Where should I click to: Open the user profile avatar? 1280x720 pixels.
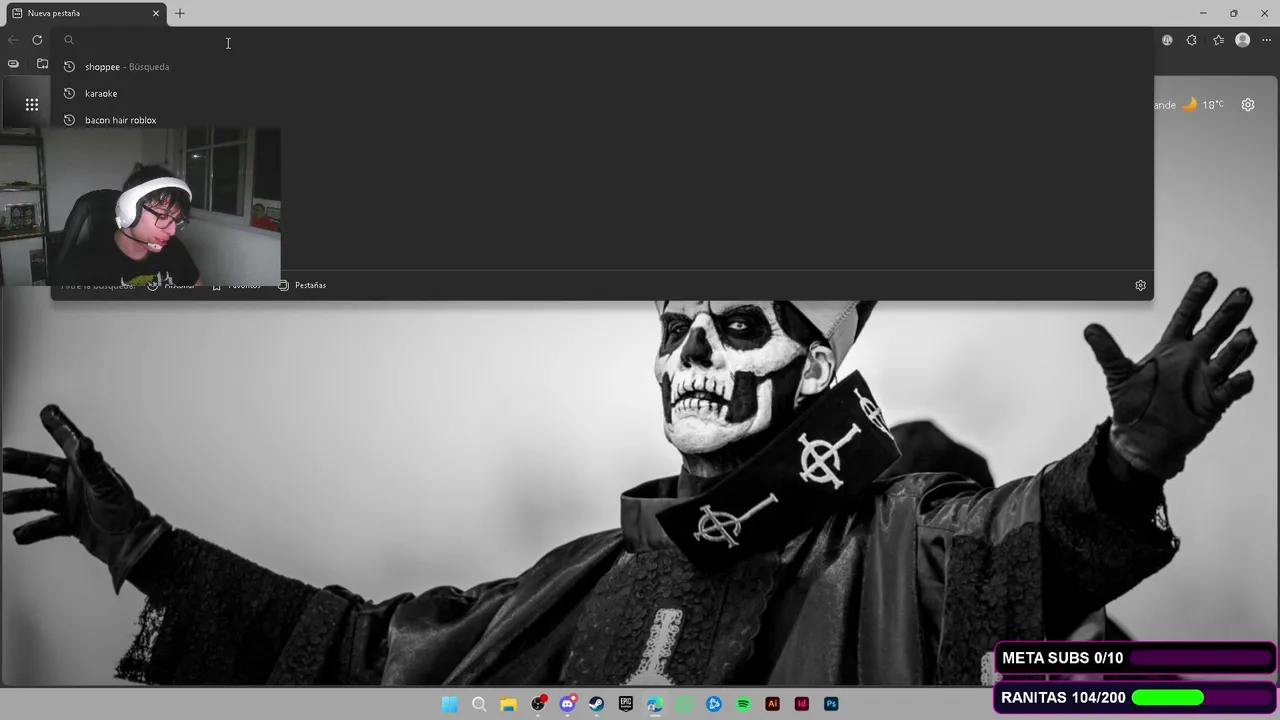pos(1243,40)
